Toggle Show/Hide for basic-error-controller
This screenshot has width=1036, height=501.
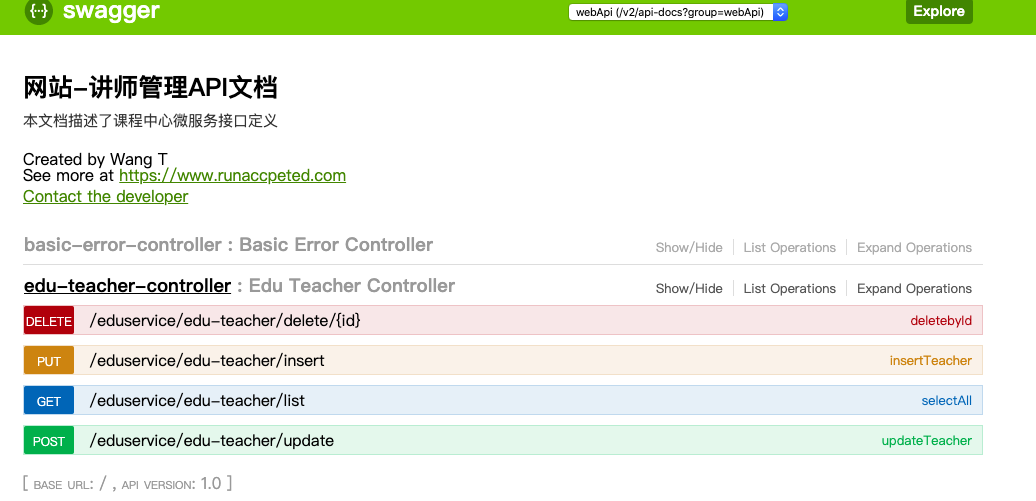tap(688, 248)
